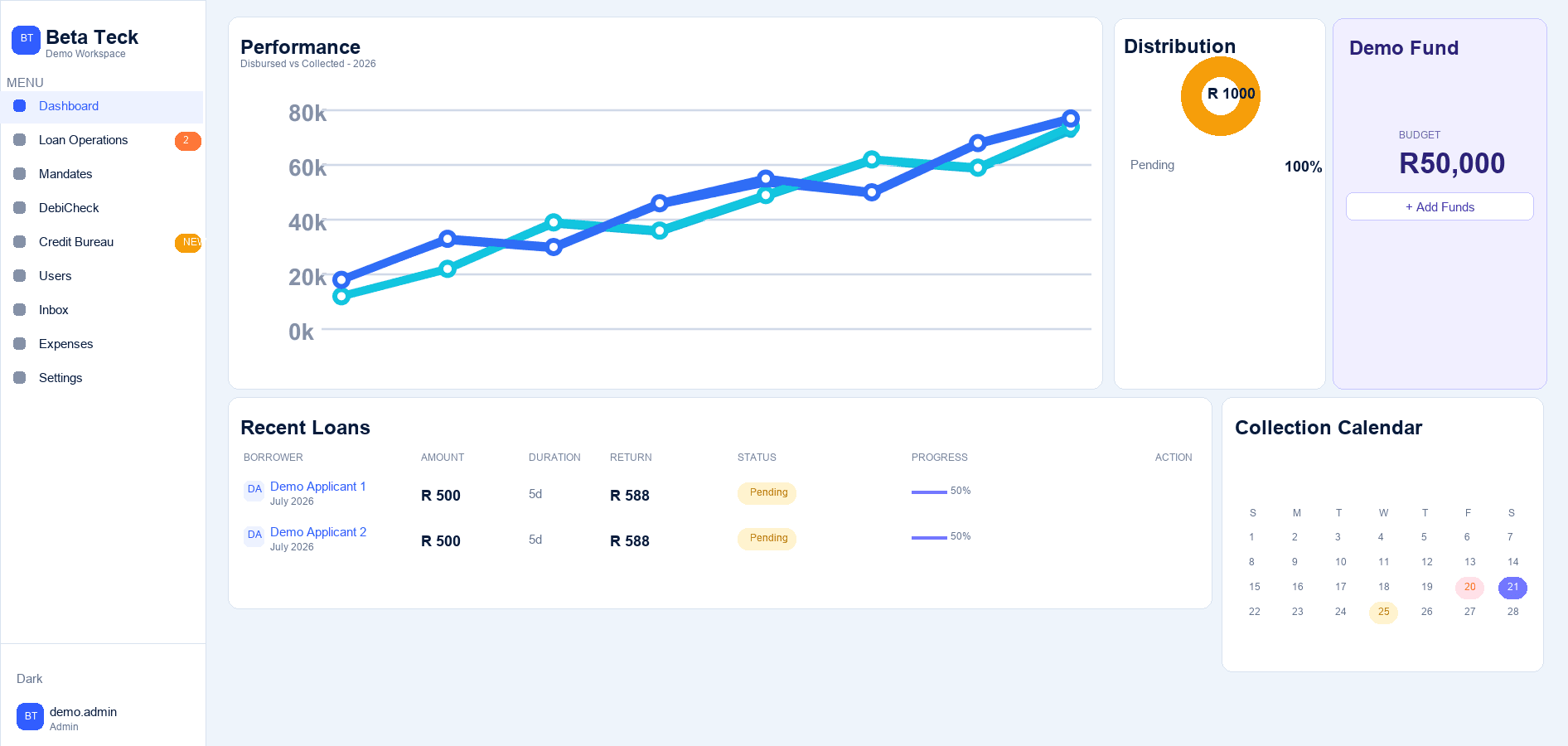Click the Pending status for Demo Applicant 1

(767, 493)
